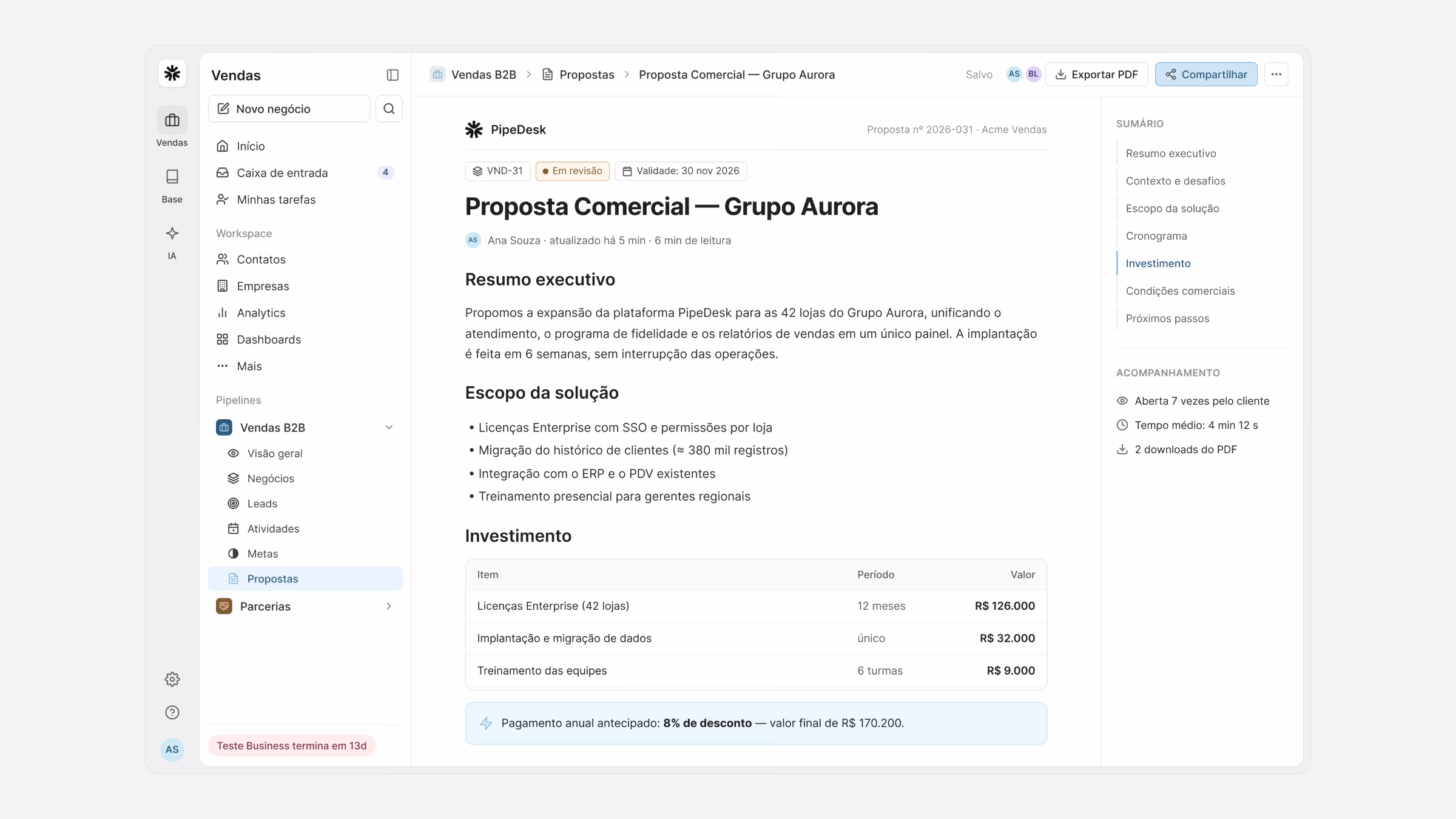Viewport: 1456px width, 819px height.
Task: Click the Vendas B2B breadcrumb icon
Action: [437, 74]
